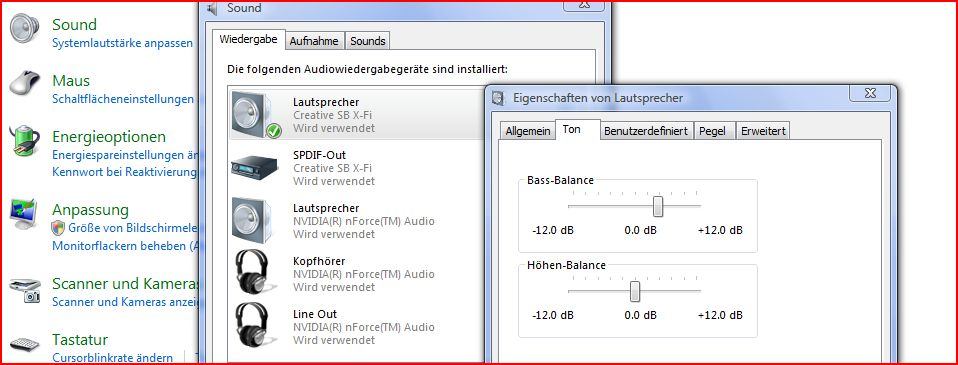Click the Monitorflackern beheben link
The image size is (958, 365).
(x=125, y=246)
